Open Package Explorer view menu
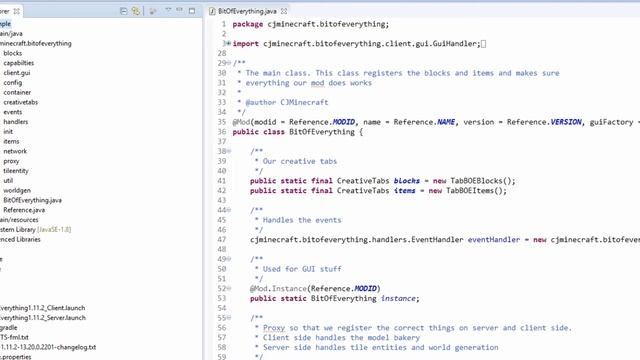The width and height of the screenshot is (640, 360). [x=168, y=10]
